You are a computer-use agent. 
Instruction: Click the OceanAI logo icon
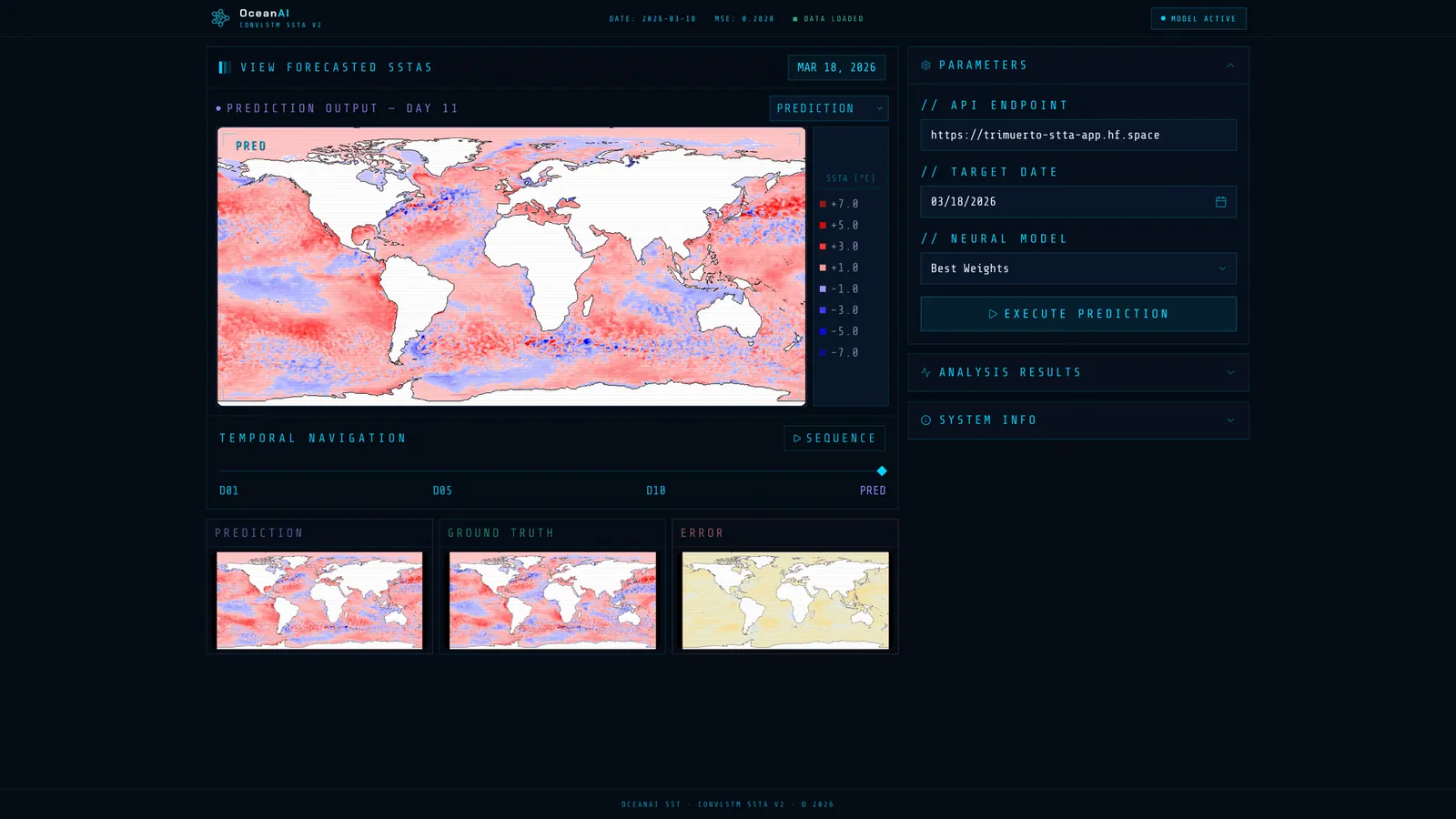pos(220,18)
